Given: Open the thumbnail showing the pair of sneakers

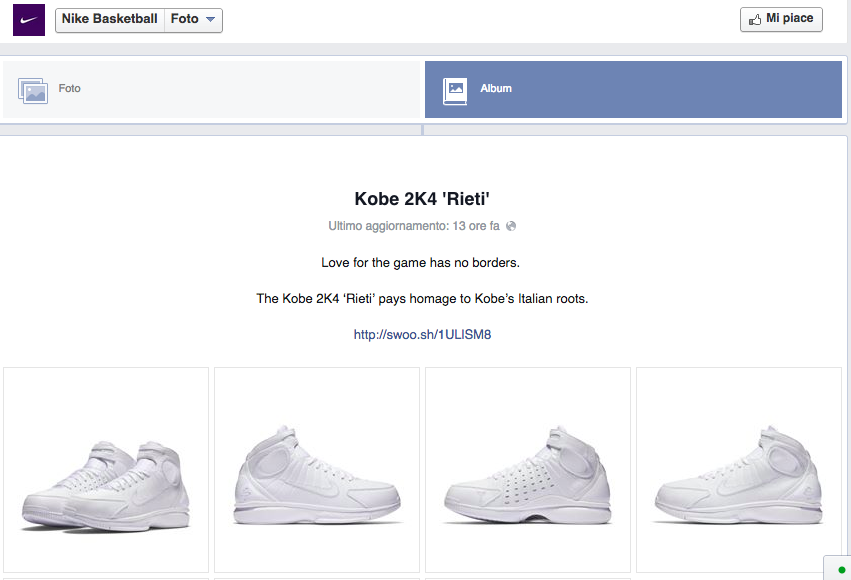Looking at the screenshot, I should point(106,469).
